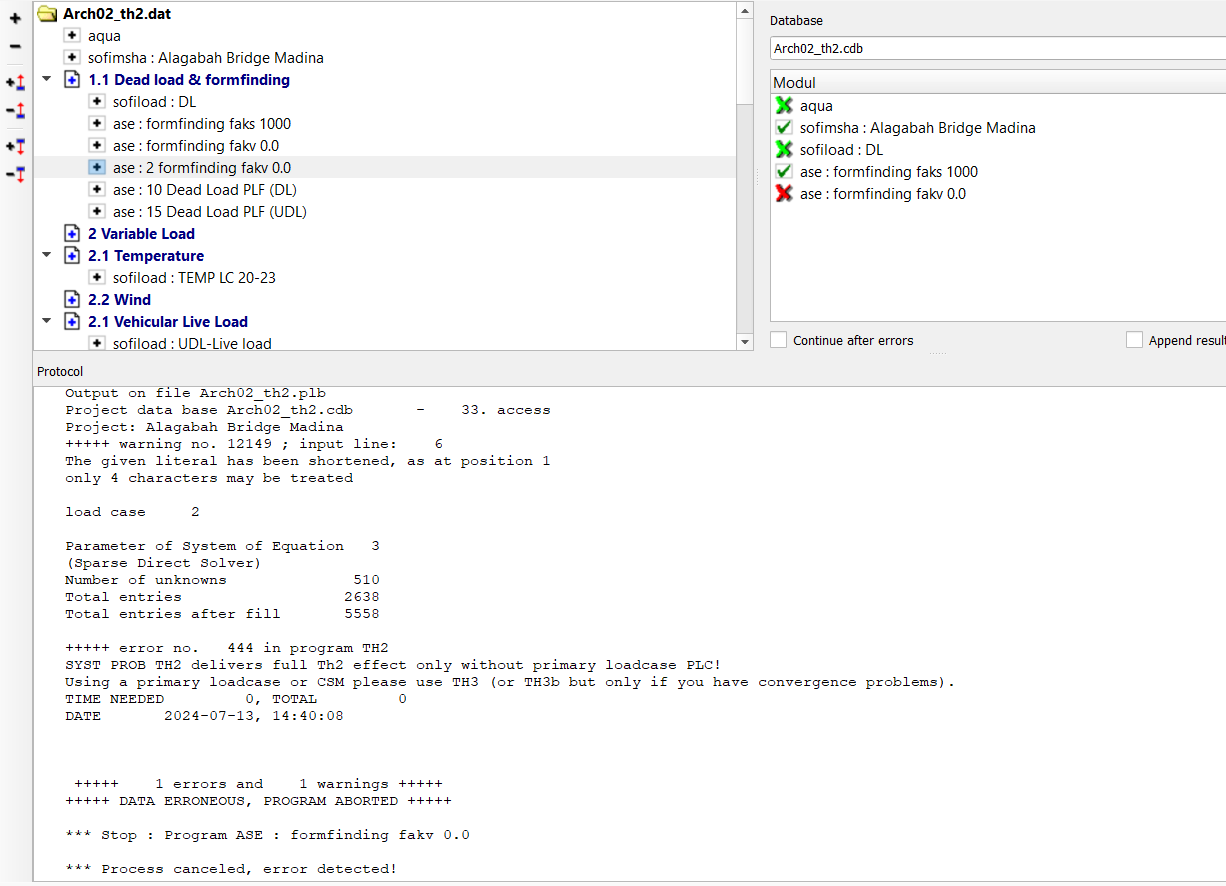Viewport: 1226px width, 886px height.
Task: Click module list entry sofimsha : Alagabah Bridge Madina
Action: click(917, 127)
